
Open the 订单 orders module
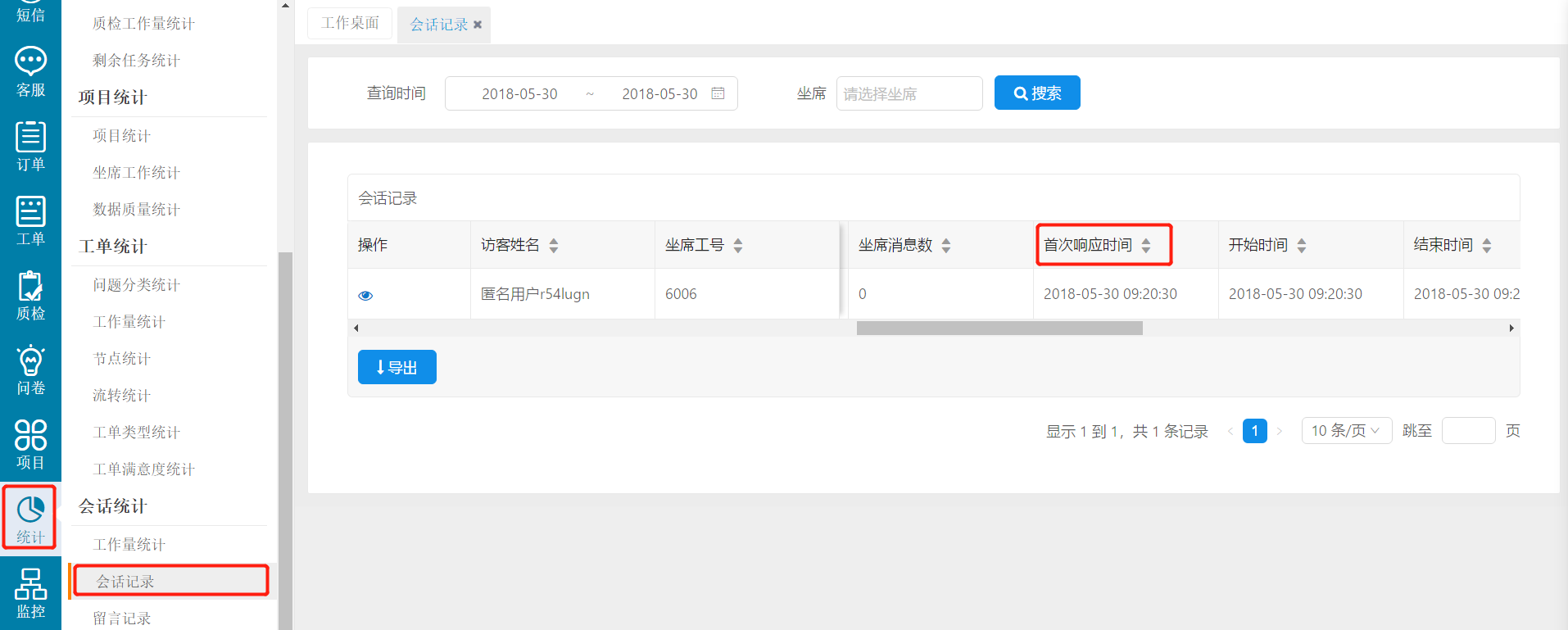[x=30, y=147]
